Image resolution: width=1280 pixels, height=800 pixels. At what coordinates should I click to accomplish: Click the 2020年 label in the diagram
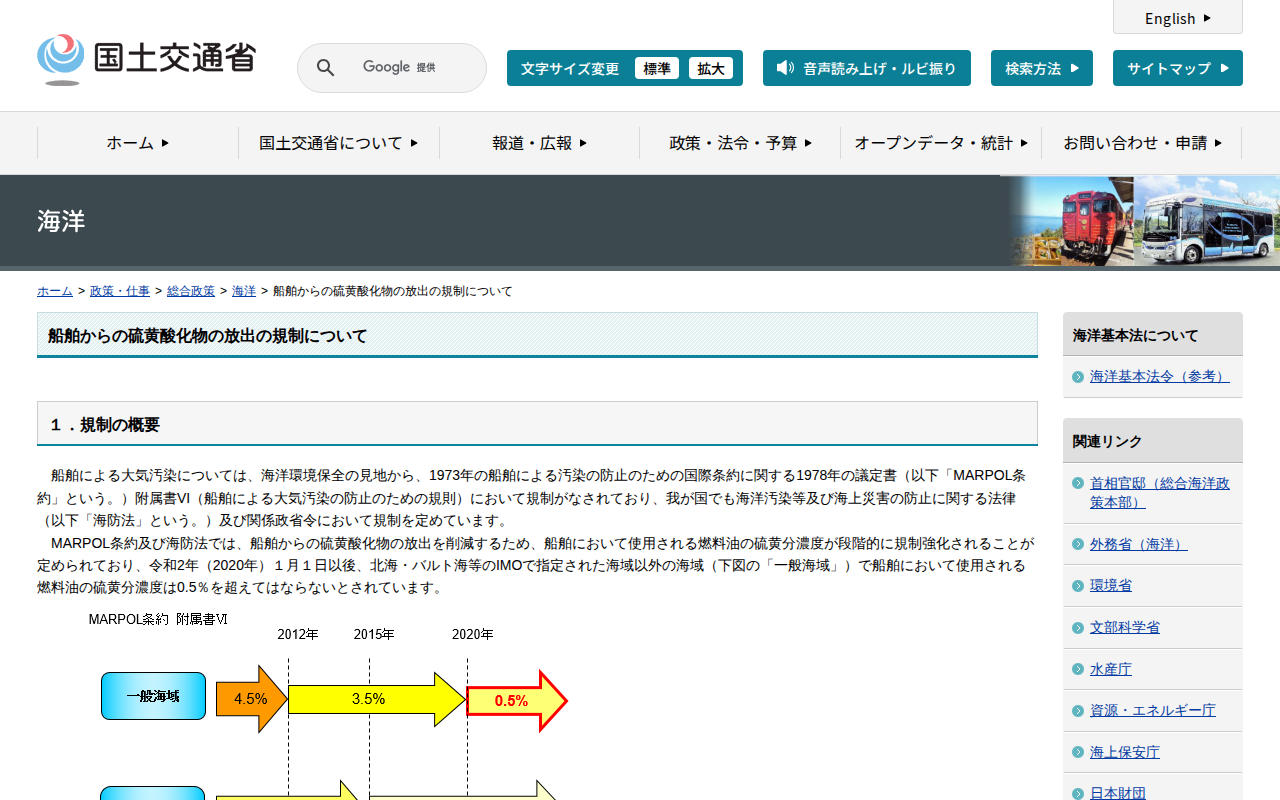tap(472, 634)
